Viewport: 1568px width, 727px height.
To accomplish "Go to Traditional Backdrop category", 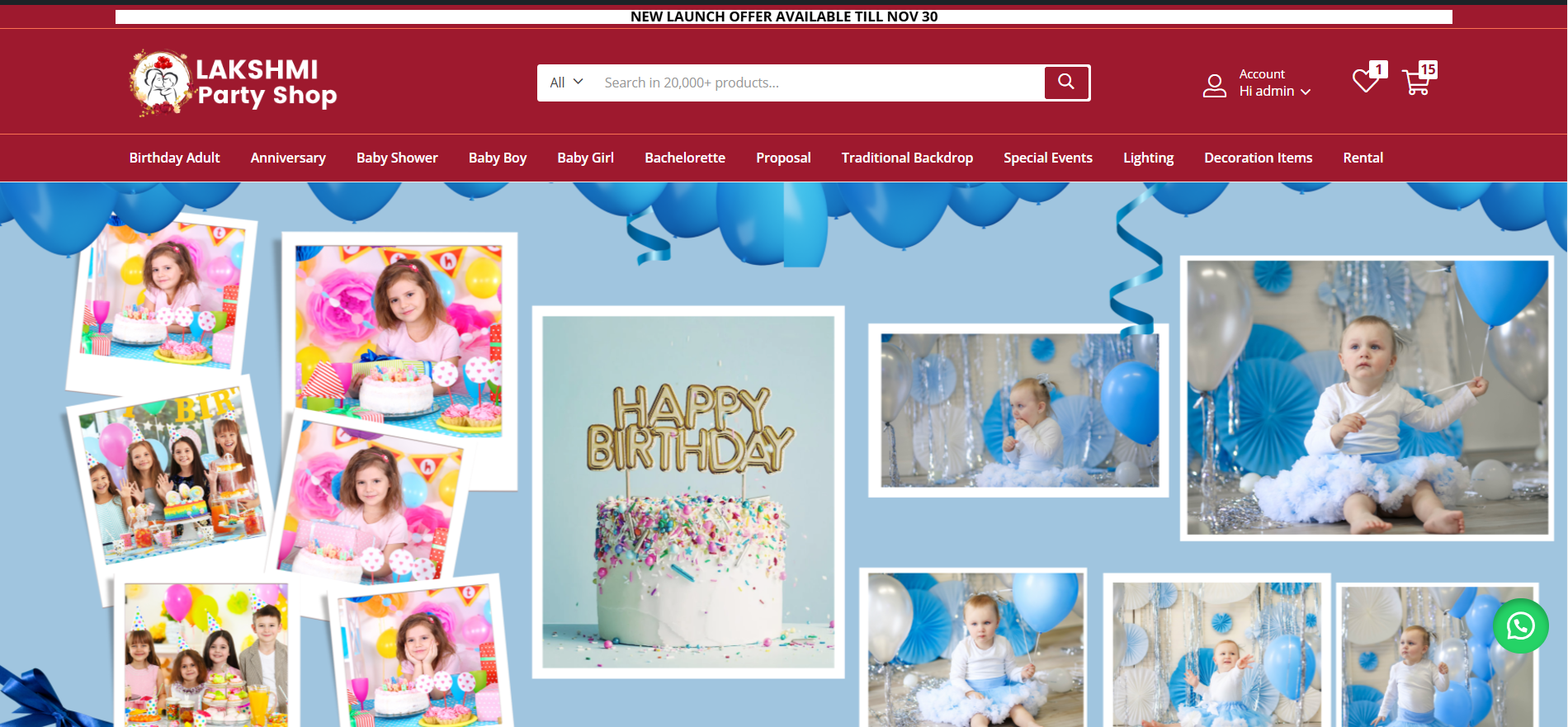I will (907, 158).
